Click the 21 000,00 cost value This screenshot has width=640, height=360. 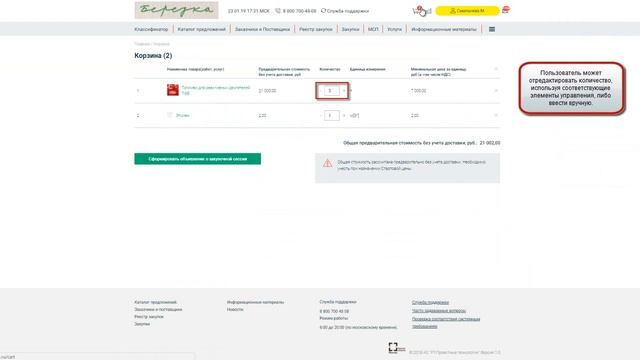[267, 91]
